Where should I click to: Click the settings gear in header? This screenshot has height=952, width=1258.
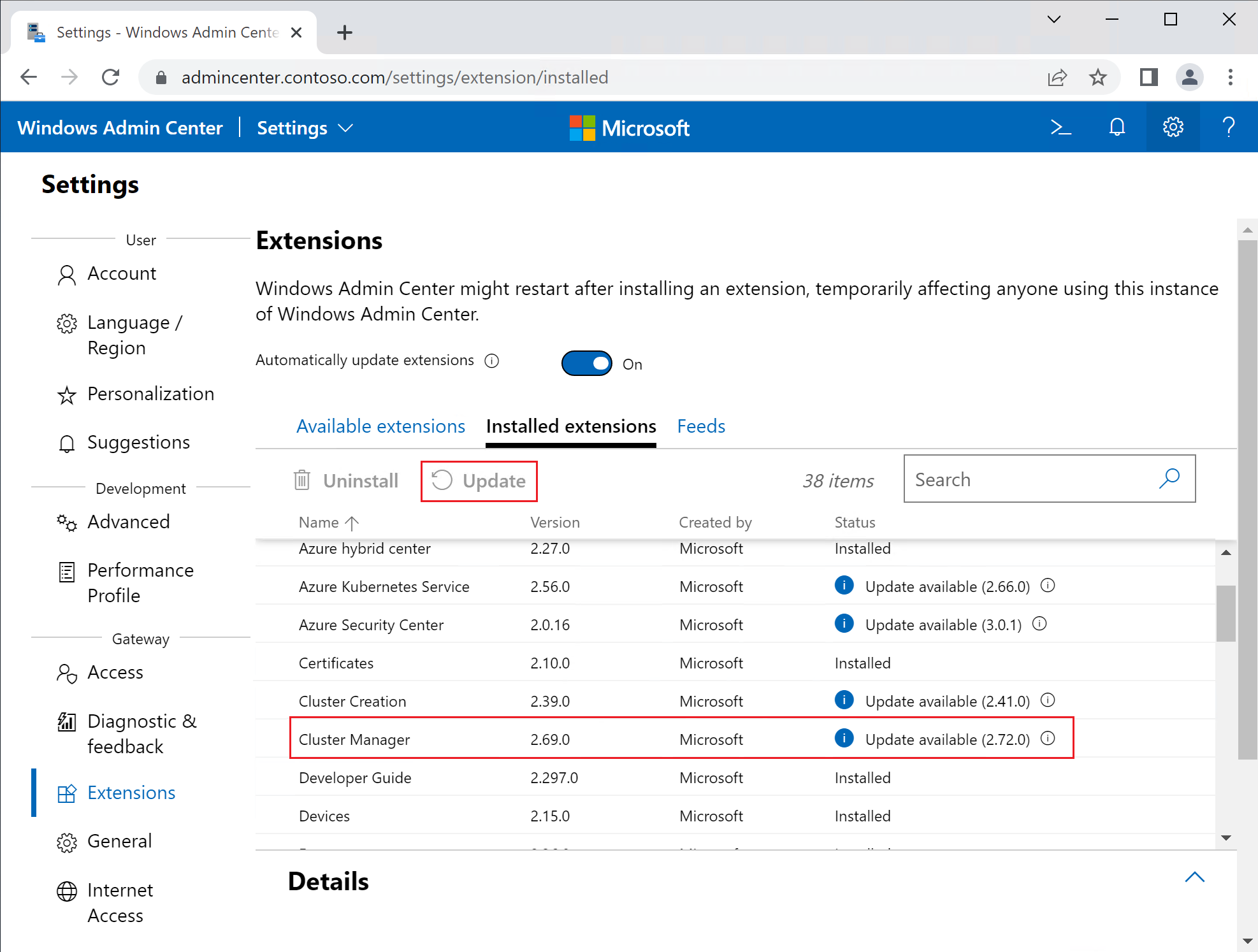pos(1173,127)
